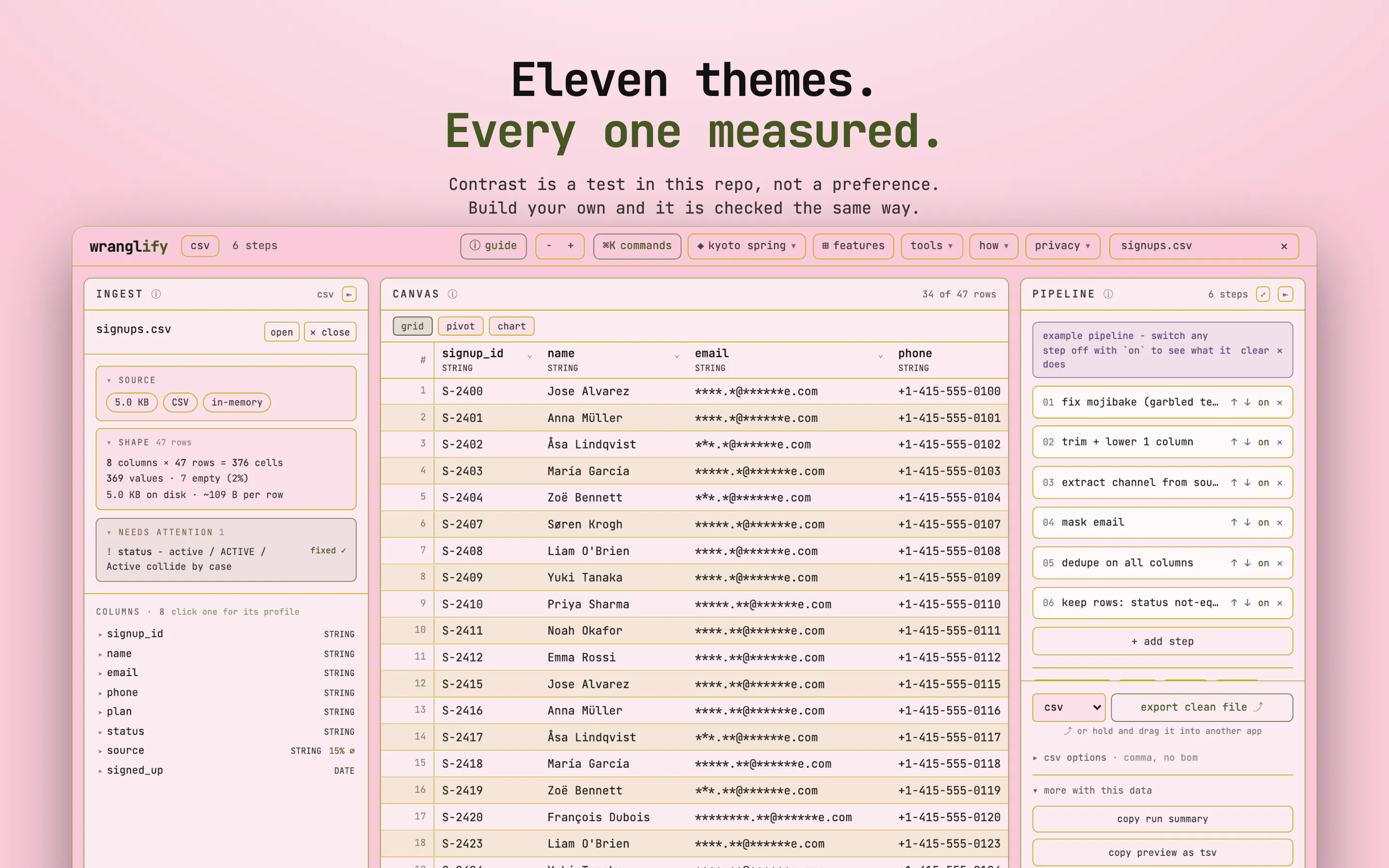Switch to the pivot view tab
This screenshot has height=868, width=1389.
460,326
